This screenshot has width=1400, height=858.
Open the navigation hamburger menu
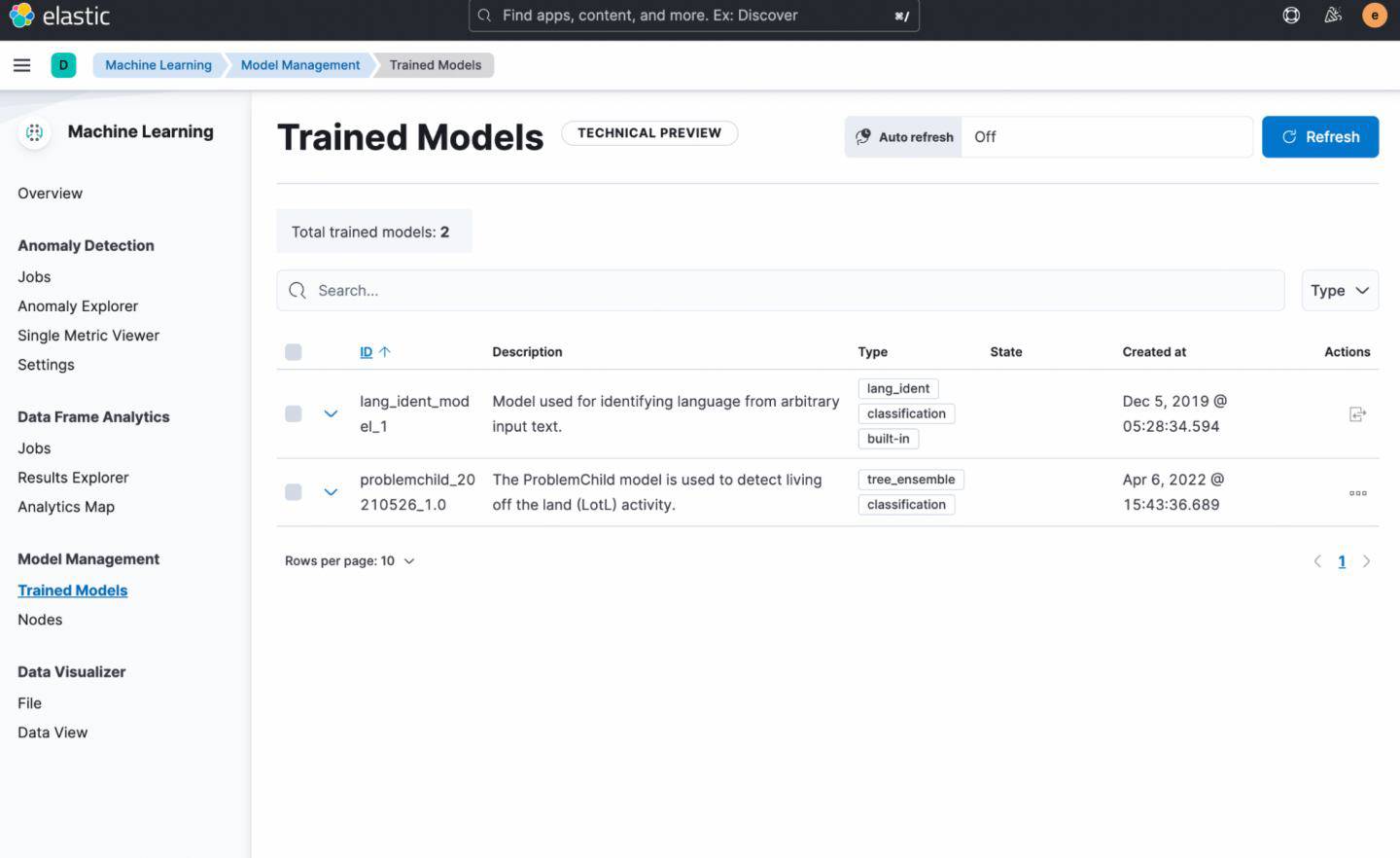tap(21, 65)
